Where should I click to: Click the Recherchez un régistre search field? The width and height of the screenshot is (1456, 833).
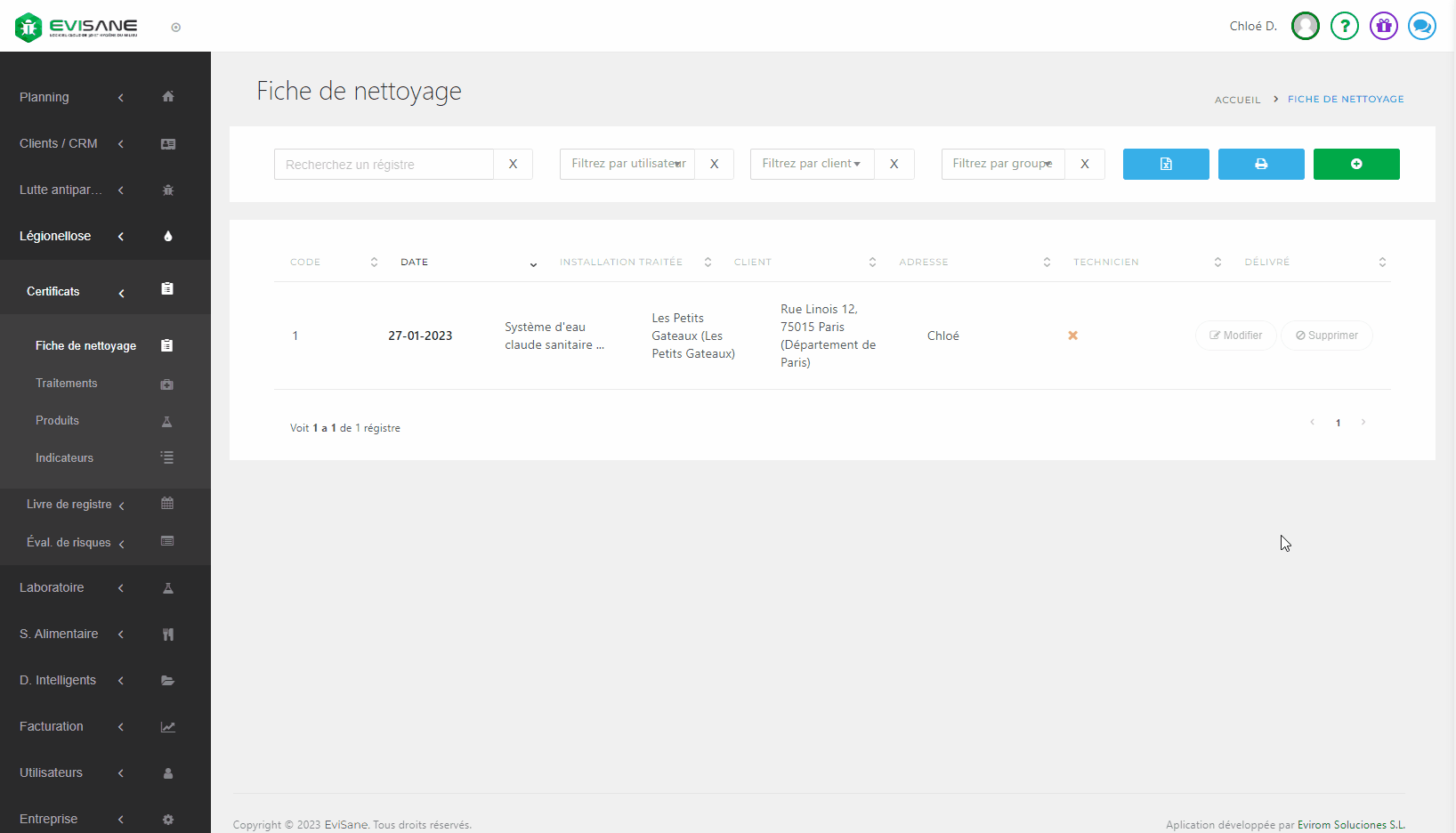click(x=384, y=165)
